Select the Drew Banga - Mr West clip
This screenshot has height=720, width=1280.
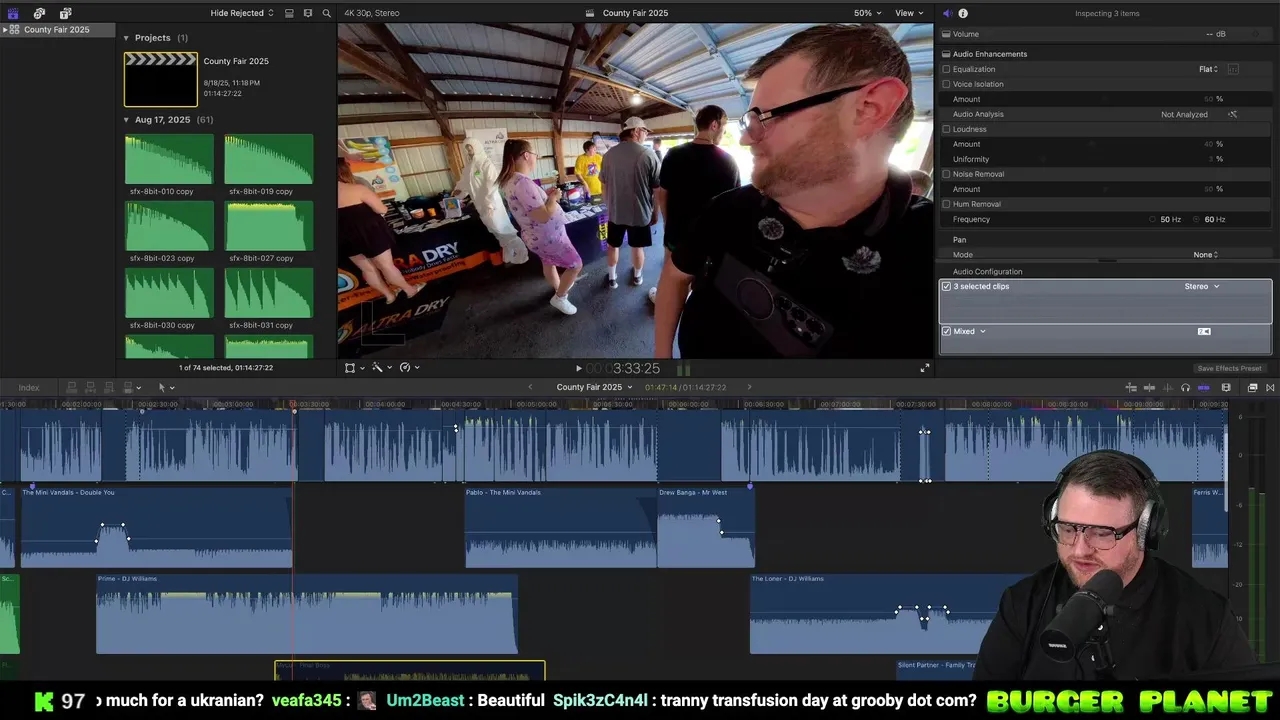[706, 527]
